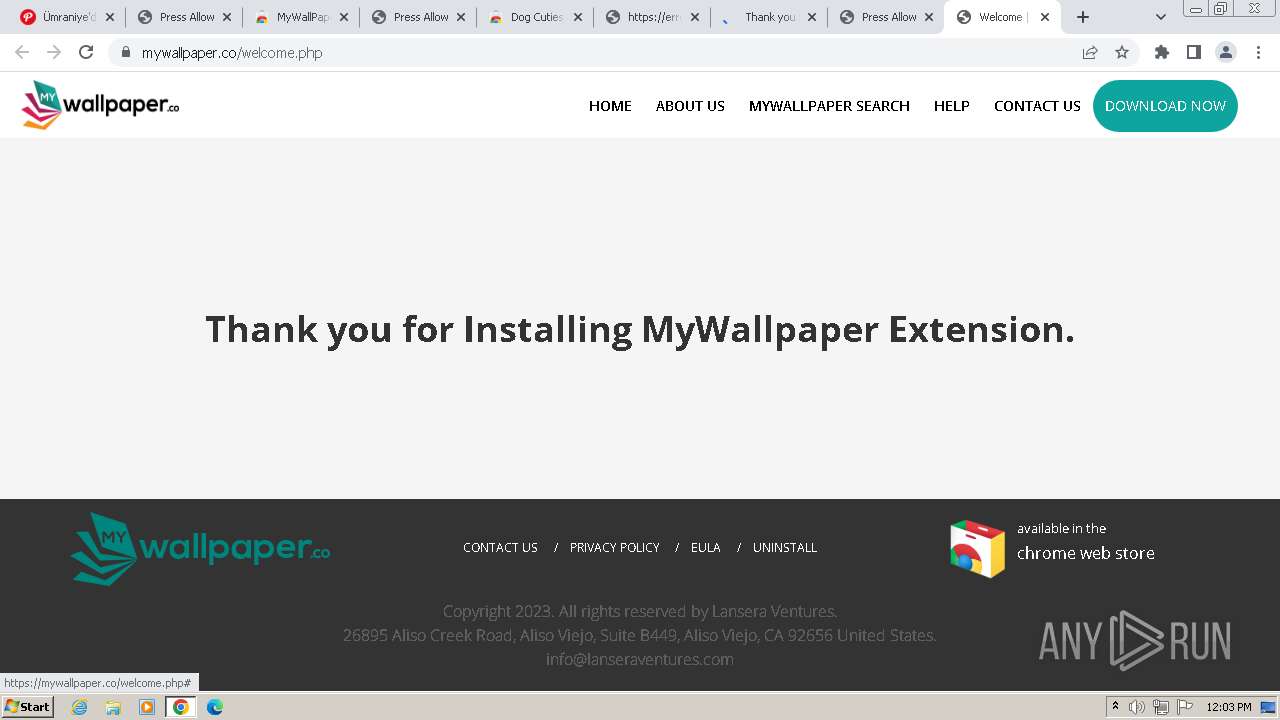Click the network tray icon
The height and width of the screenshot is (720, 1280).
click(x=1160, y=707)
